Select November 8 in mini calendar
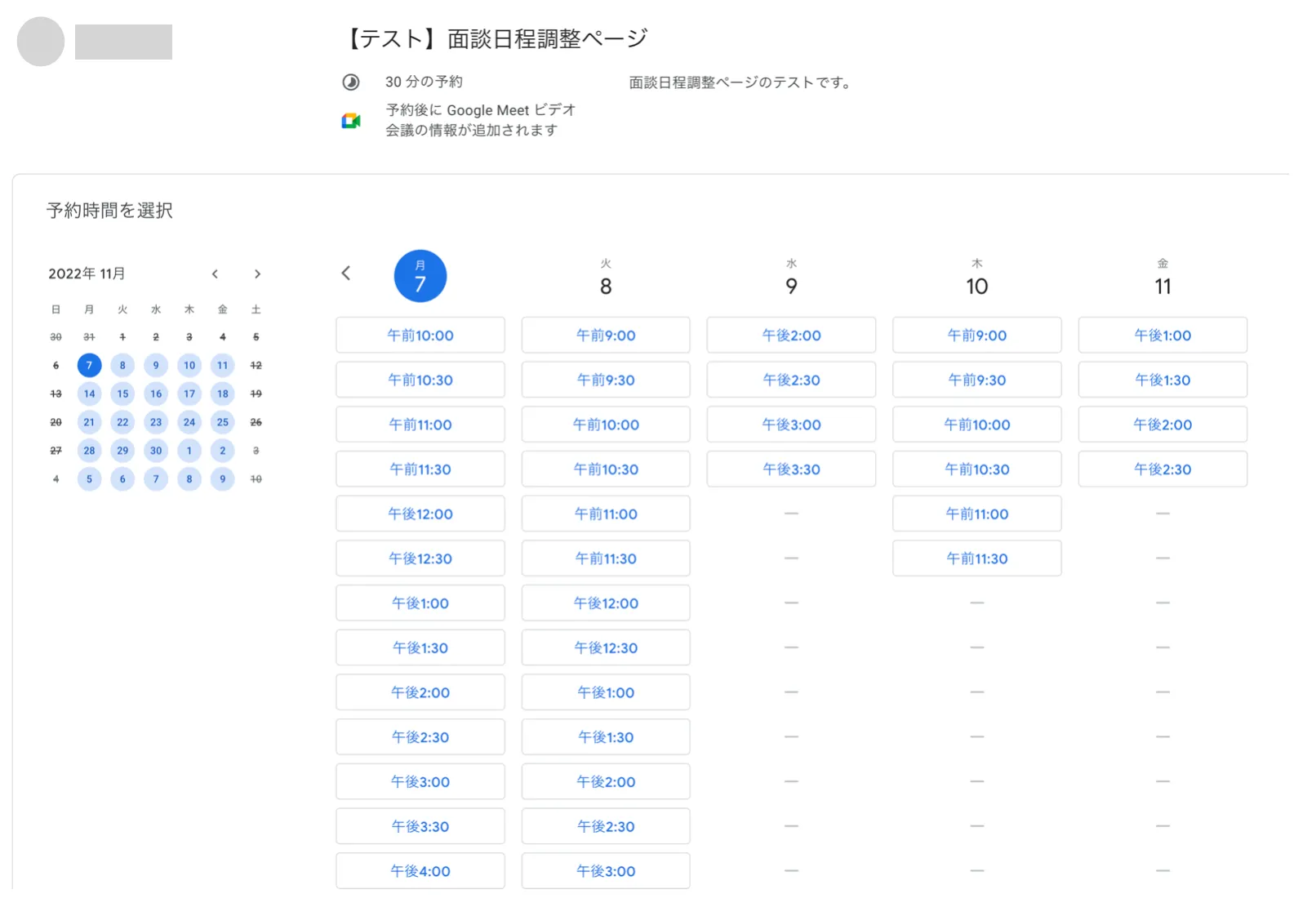 coord(122,365)
